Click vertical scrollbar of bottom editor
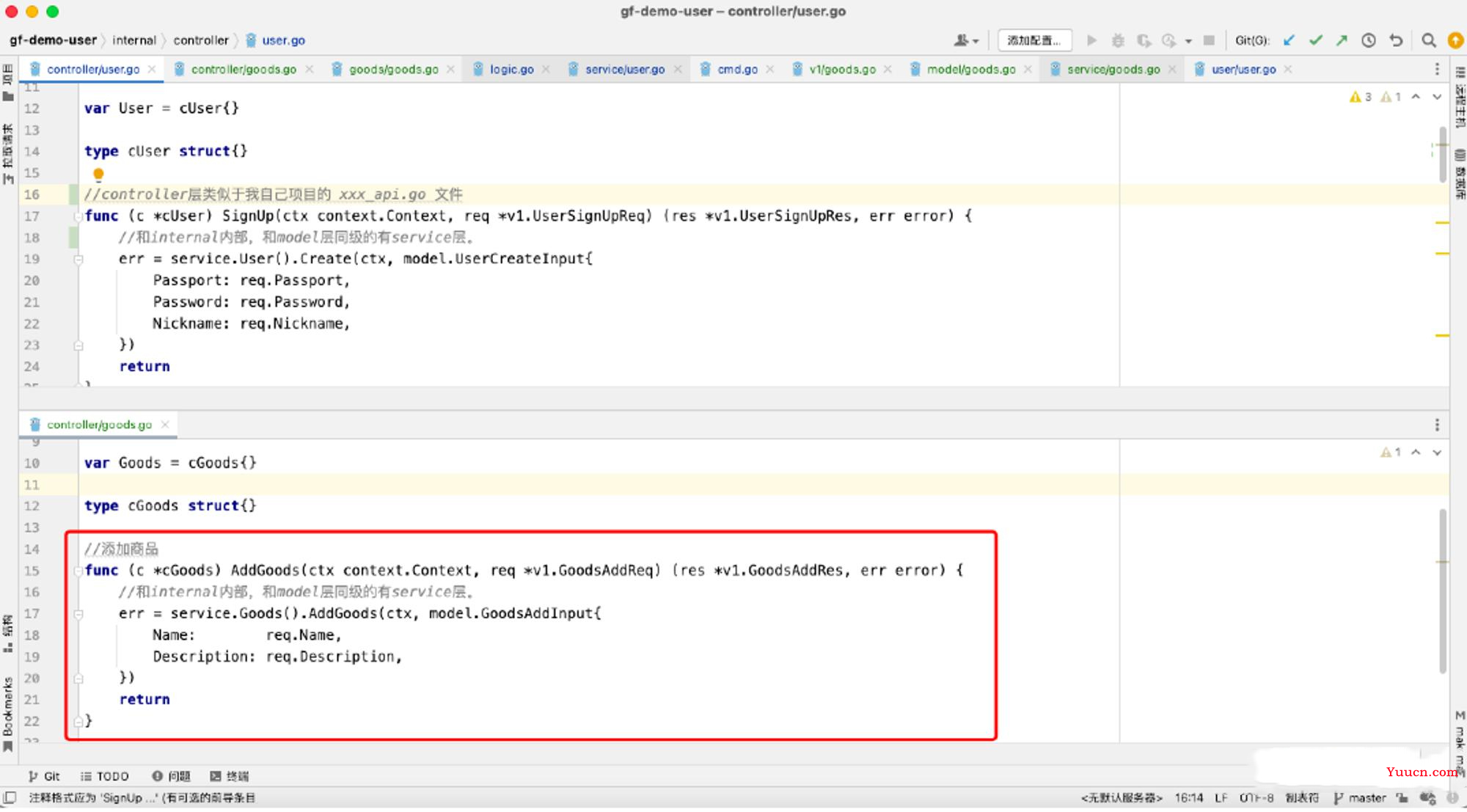 point(1442,590)
